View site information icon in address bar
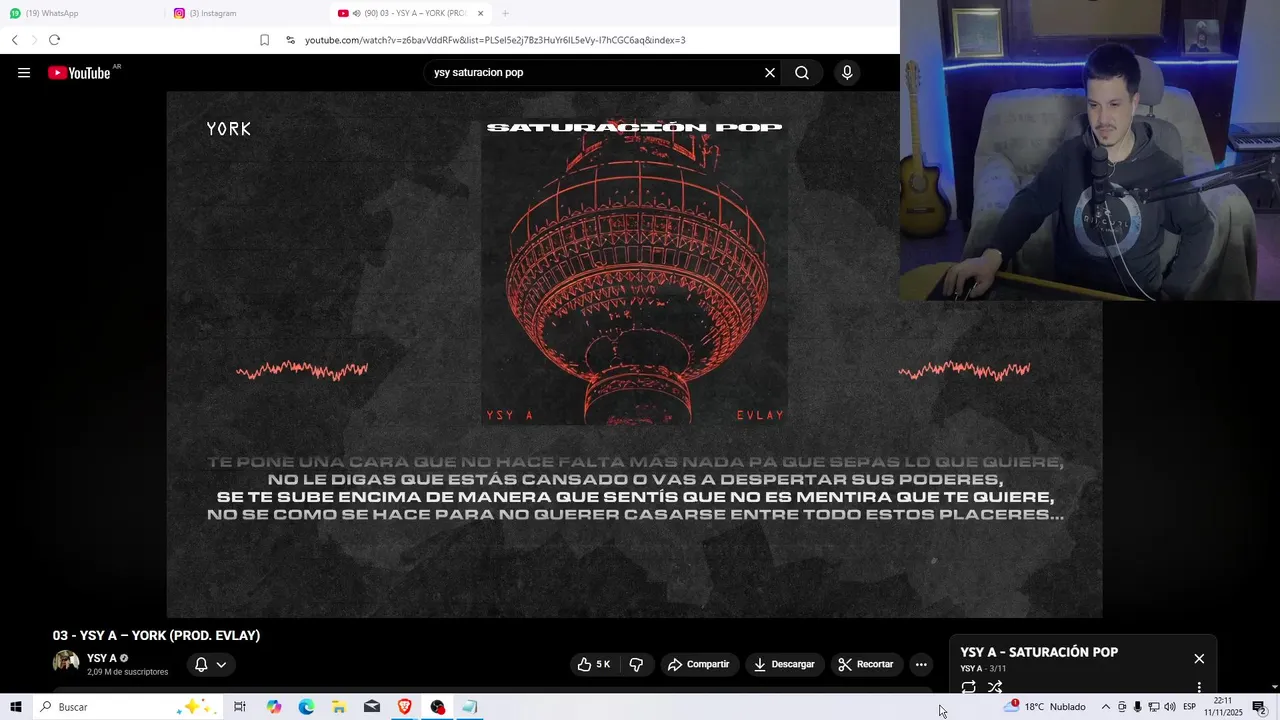Screen dimensions: 1280x720 (x=290, y=40)
